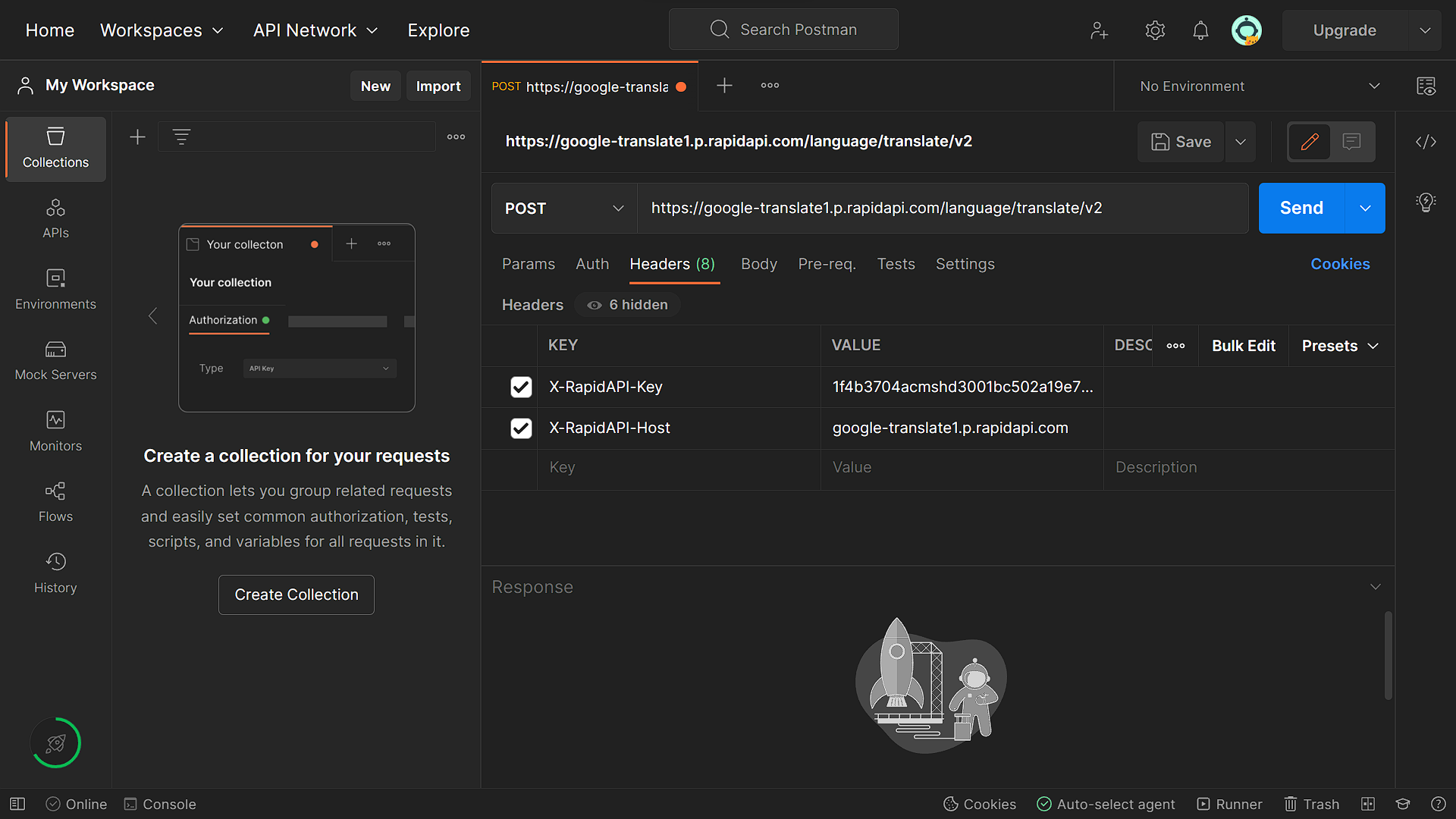Screen dimensions: 1456x819
Task: Open the Upgrade options arrow
Action: pos(1425,30)
